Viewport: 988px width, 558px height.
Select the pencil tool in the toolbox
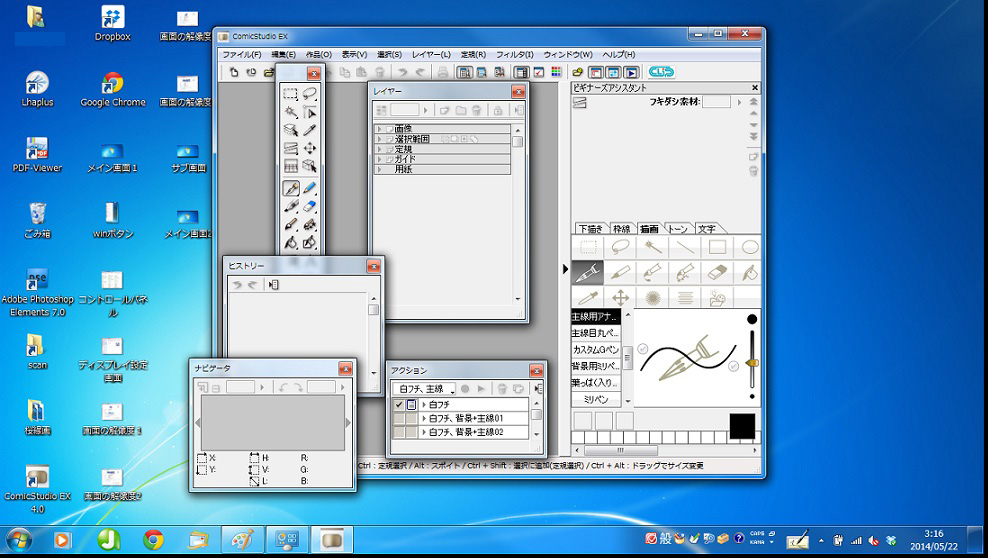tap(310, 188)
